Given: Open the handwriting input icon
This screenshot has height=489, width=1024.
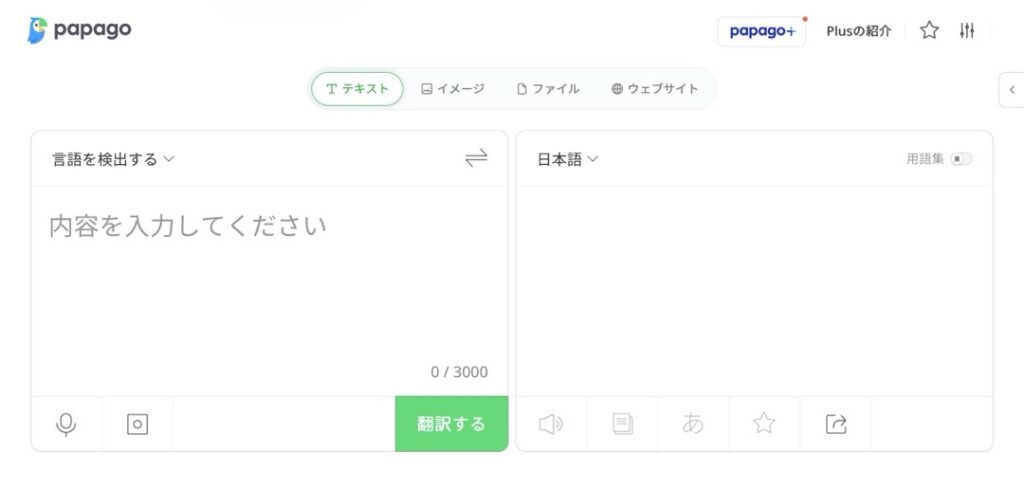Looking at the screenshot, I should (137, 424).
